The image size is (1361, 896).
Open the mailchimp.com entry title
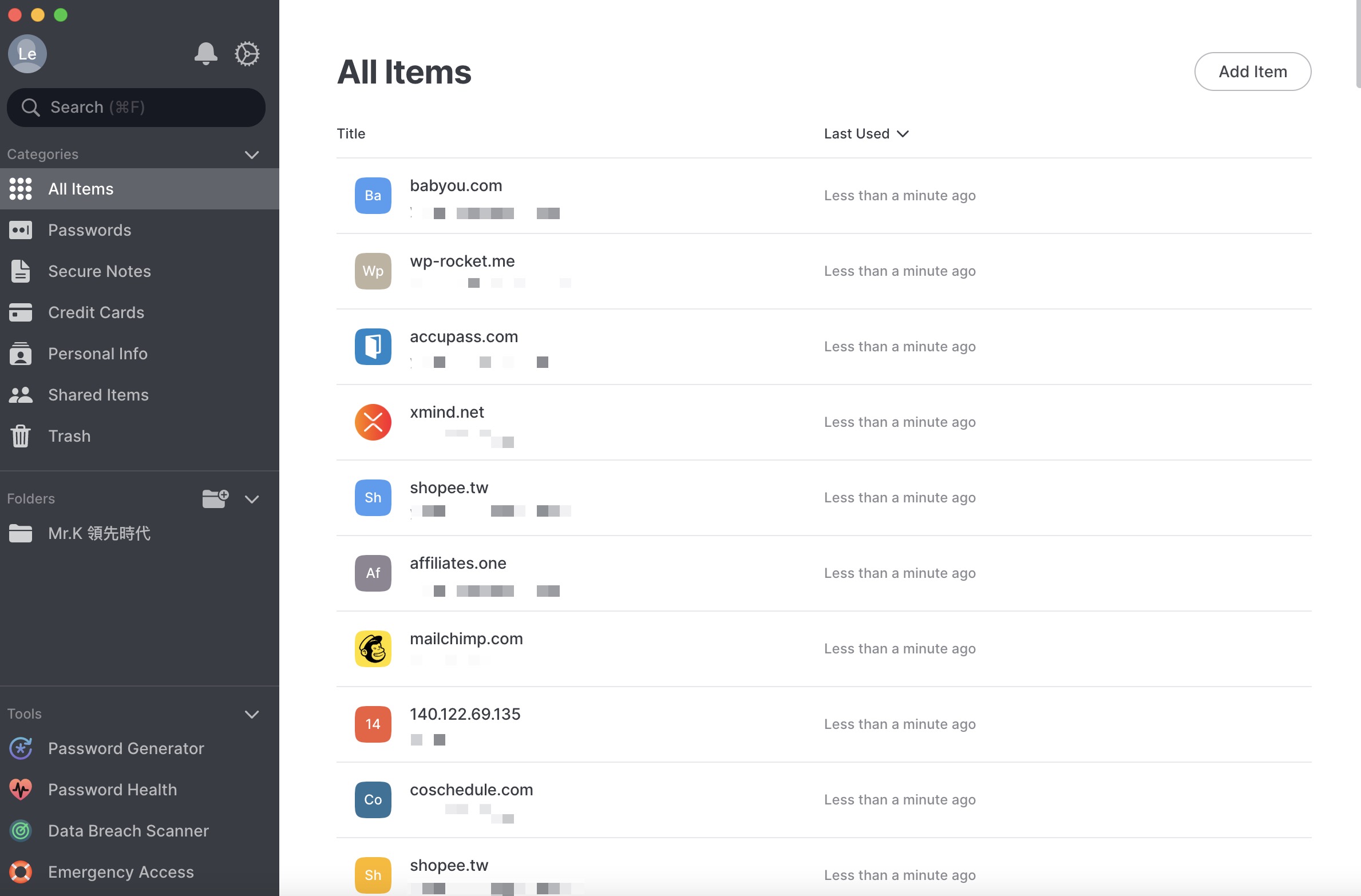[466, 639]
